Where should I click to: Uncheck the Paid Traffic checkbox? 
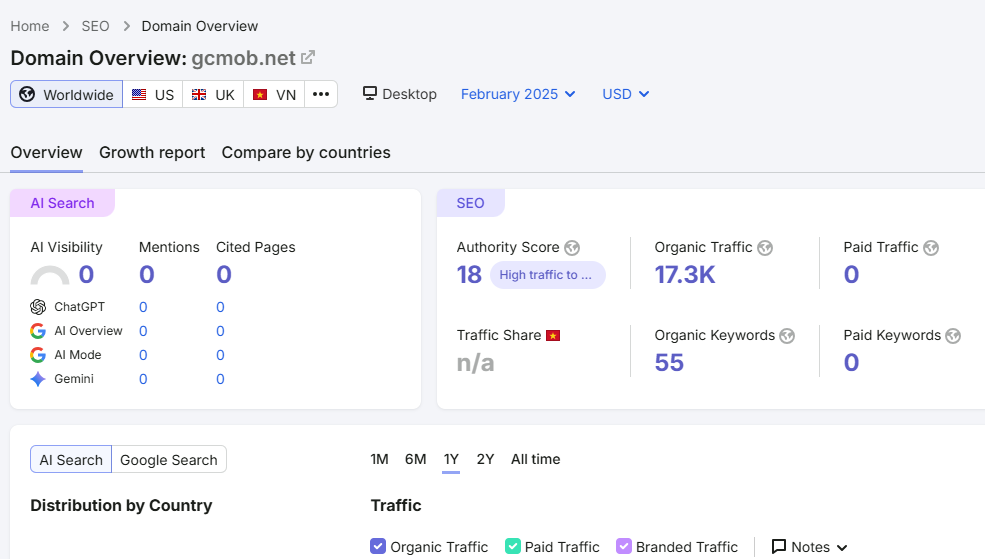click(513, 546)
